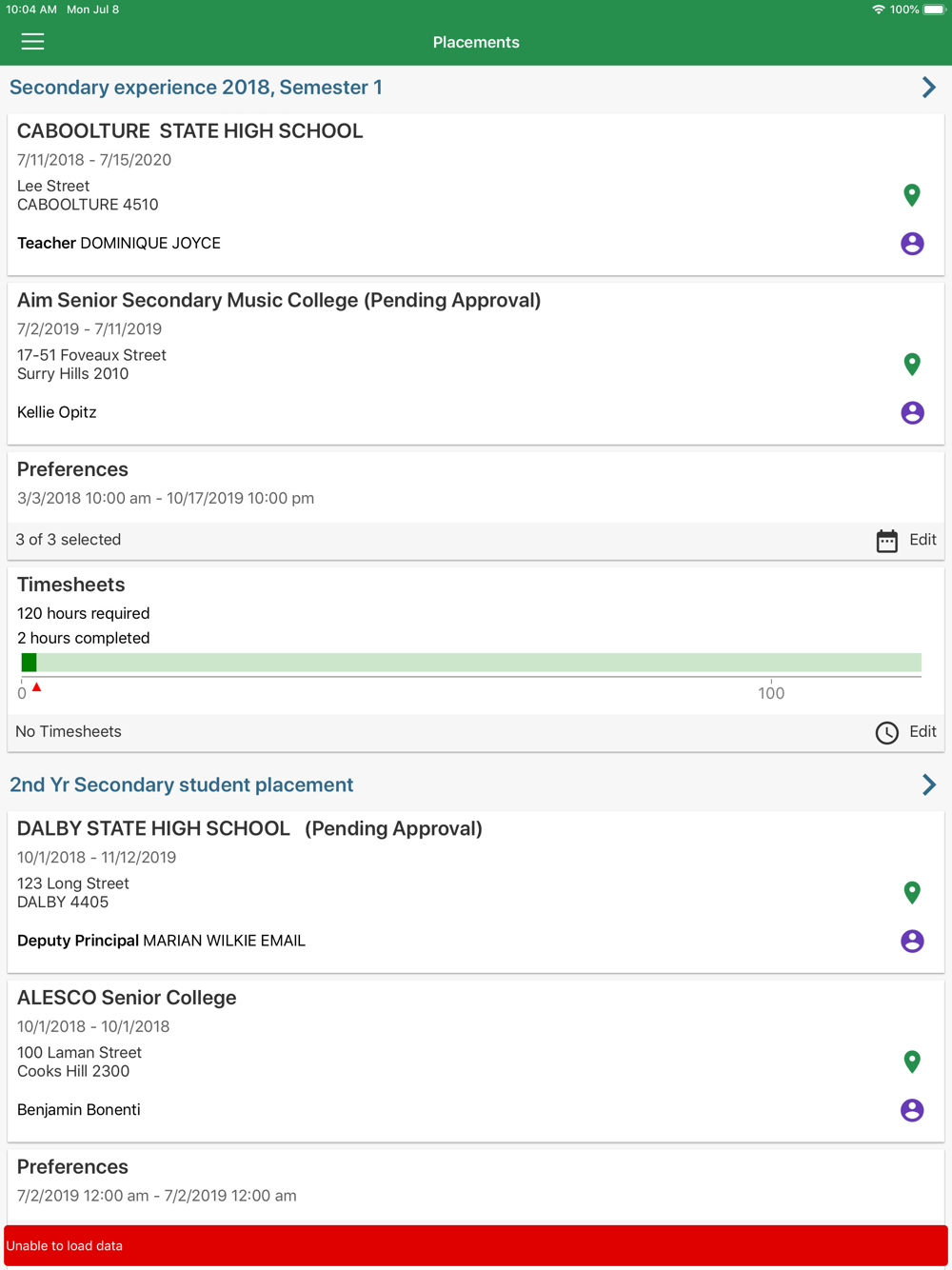View Benjamin Bonenti contact profile icon
952x1270 pixels.
(912, 1110)
